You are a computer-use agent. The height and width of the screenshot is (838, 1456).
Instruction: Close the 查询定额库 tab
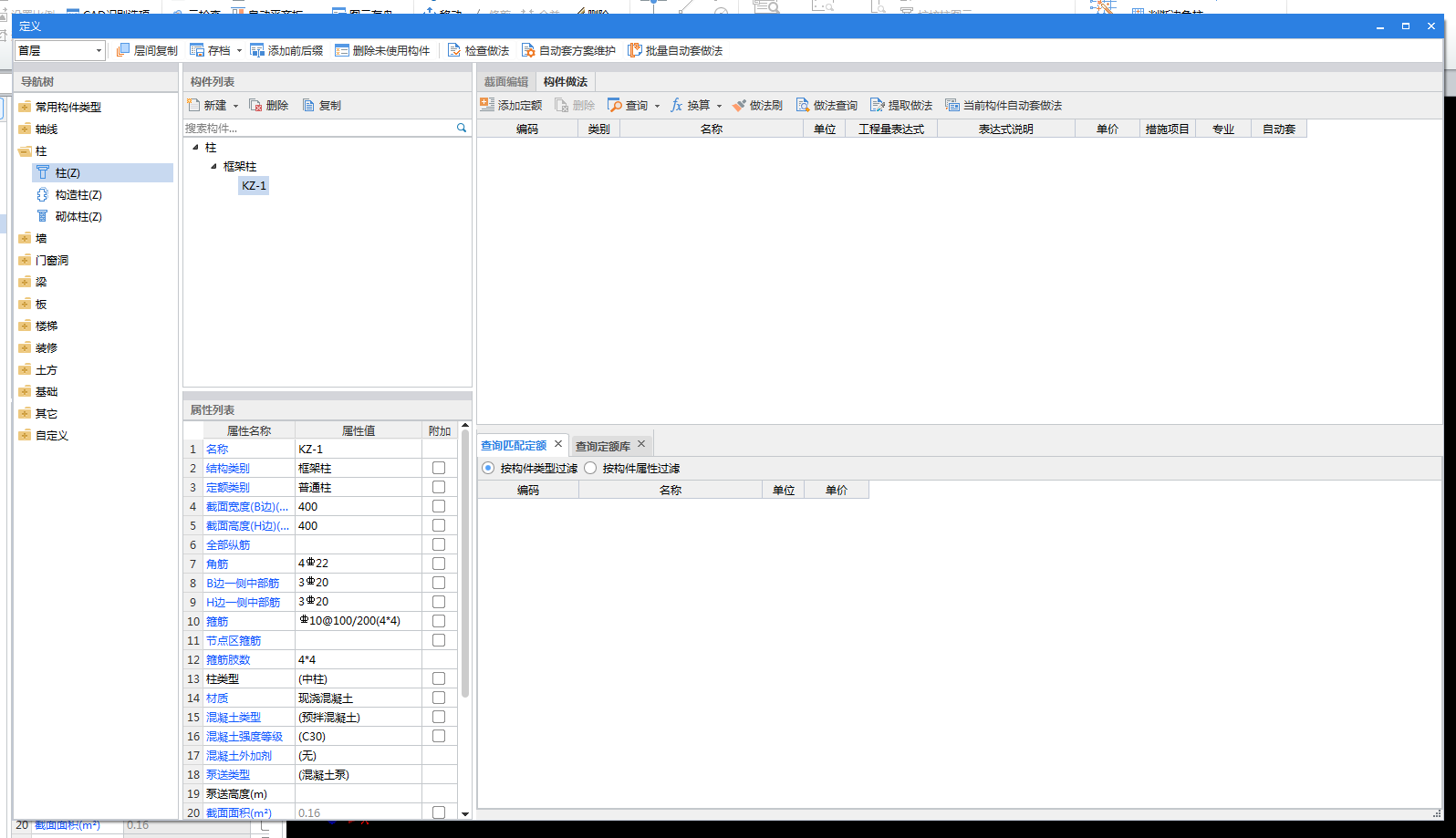pos(641,444)
